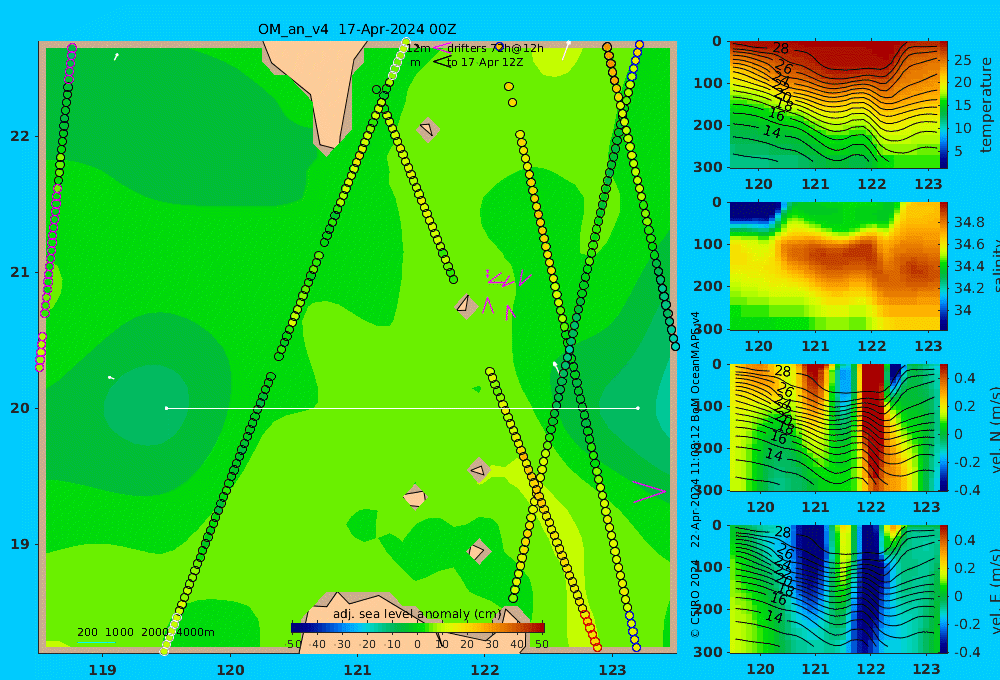Click the sea level anomaly colorbar
This screenshot has height=680, width=1000.
click(x=418, y=628)
